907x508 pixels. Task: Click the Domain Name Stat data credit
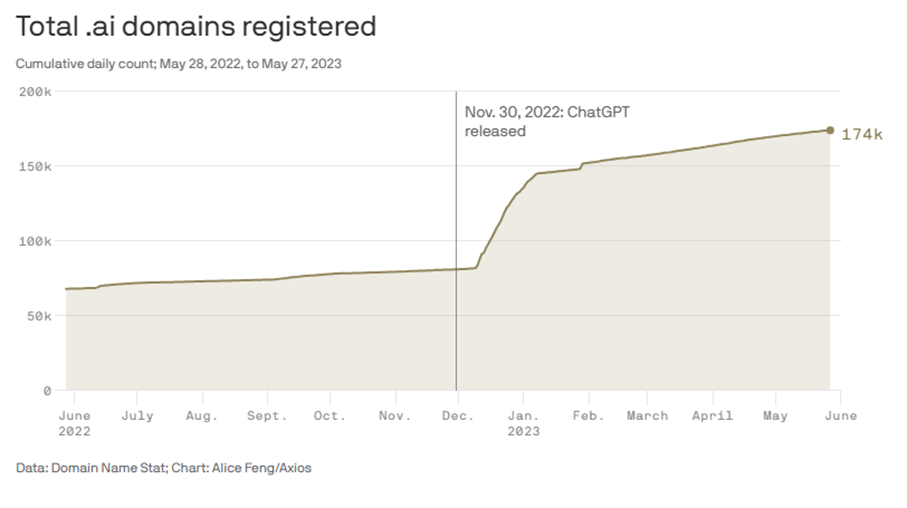point(109,467)
